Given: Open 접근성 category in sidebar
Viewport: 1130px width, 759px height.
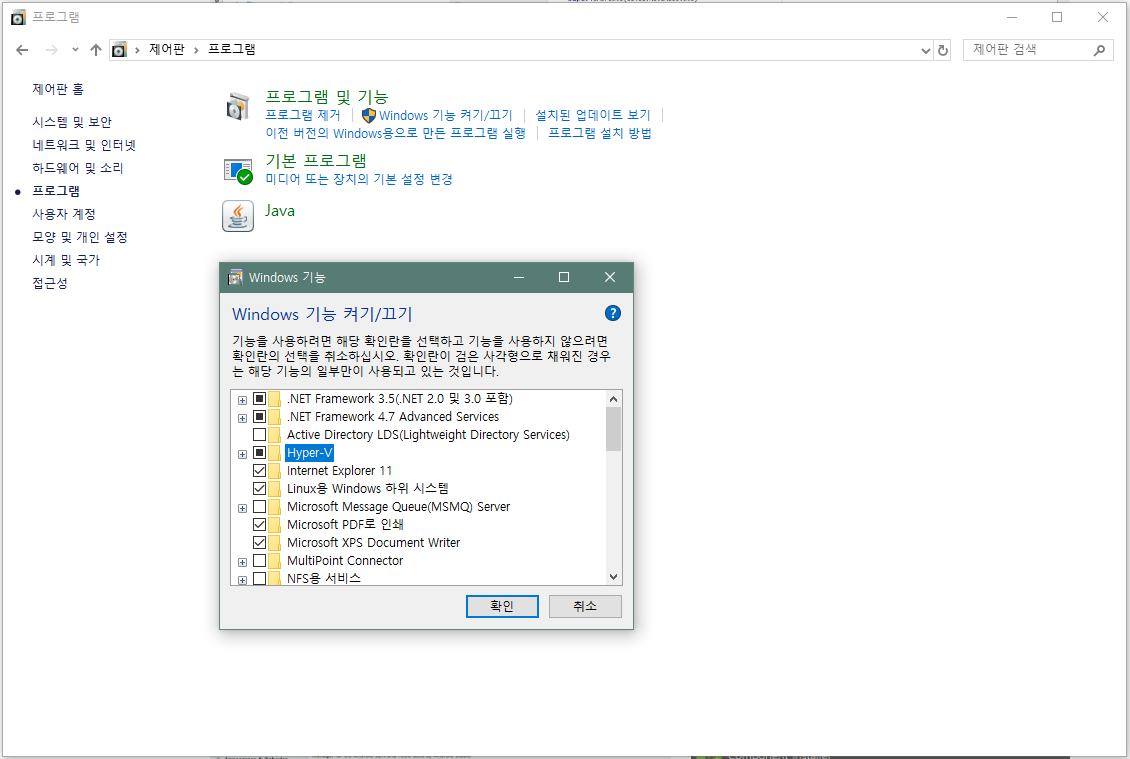Looking at the screenshot, I should 50,283.
